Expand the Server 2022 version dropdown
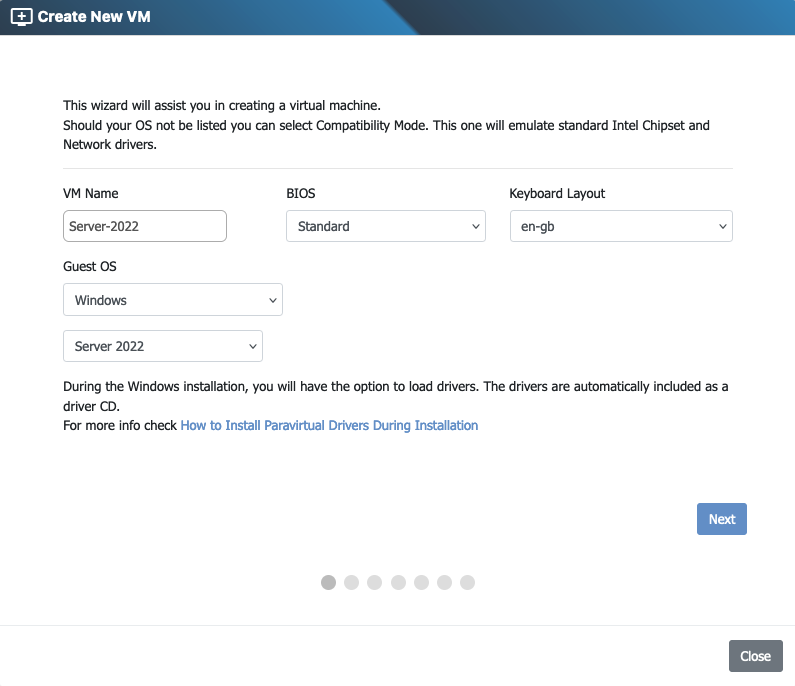The width and height of the screenshot is (795, 686). coord(162,346)
